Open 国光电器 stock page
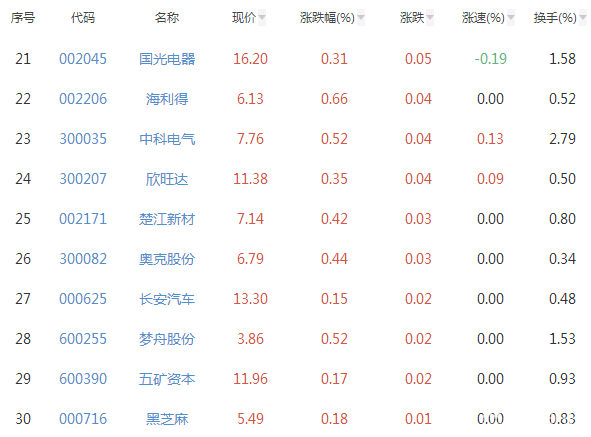The image size is (591, 437). tap(167, 59)
